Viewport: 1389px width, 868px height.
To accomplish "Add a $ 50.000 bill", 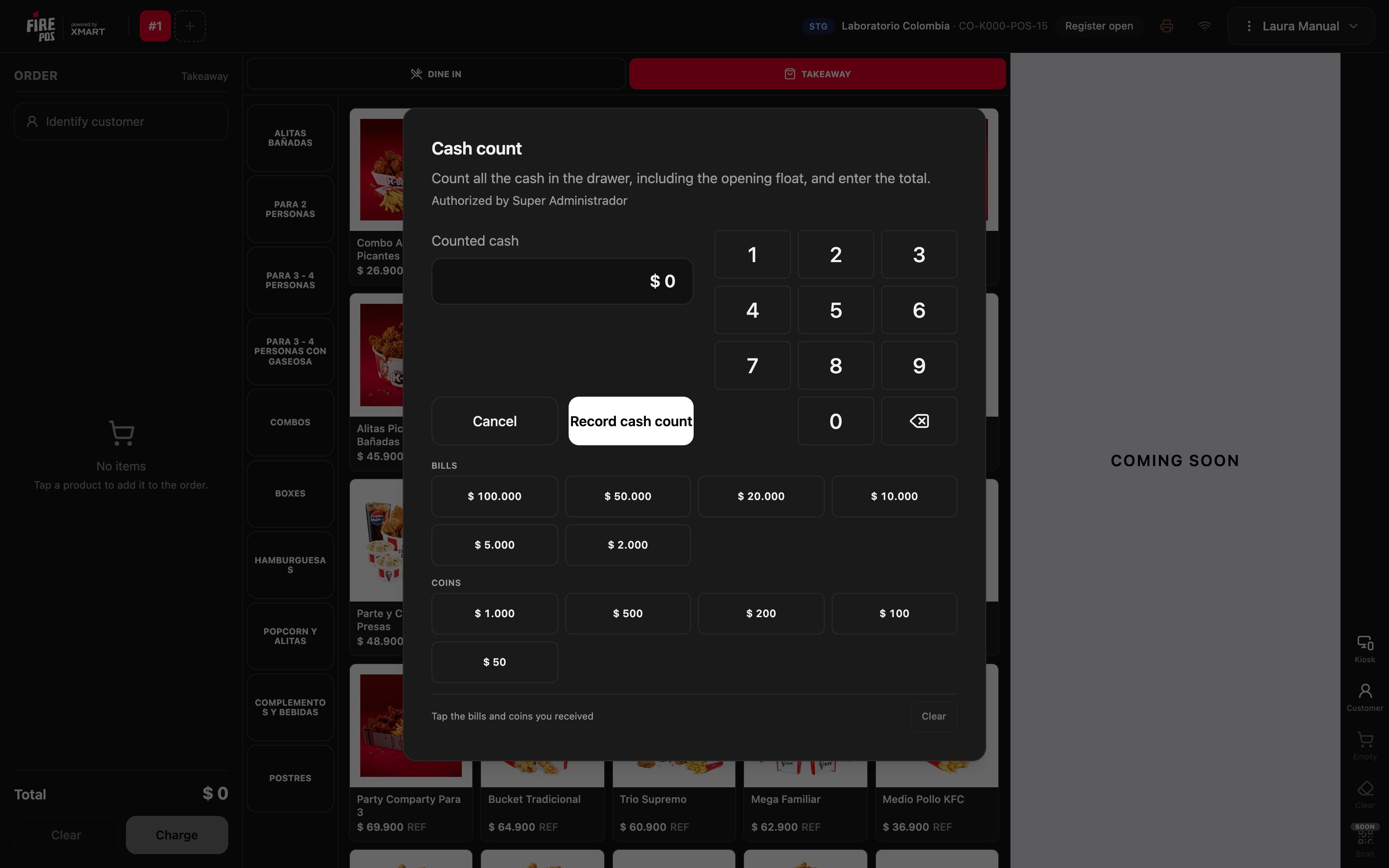I will coord(628,496).
